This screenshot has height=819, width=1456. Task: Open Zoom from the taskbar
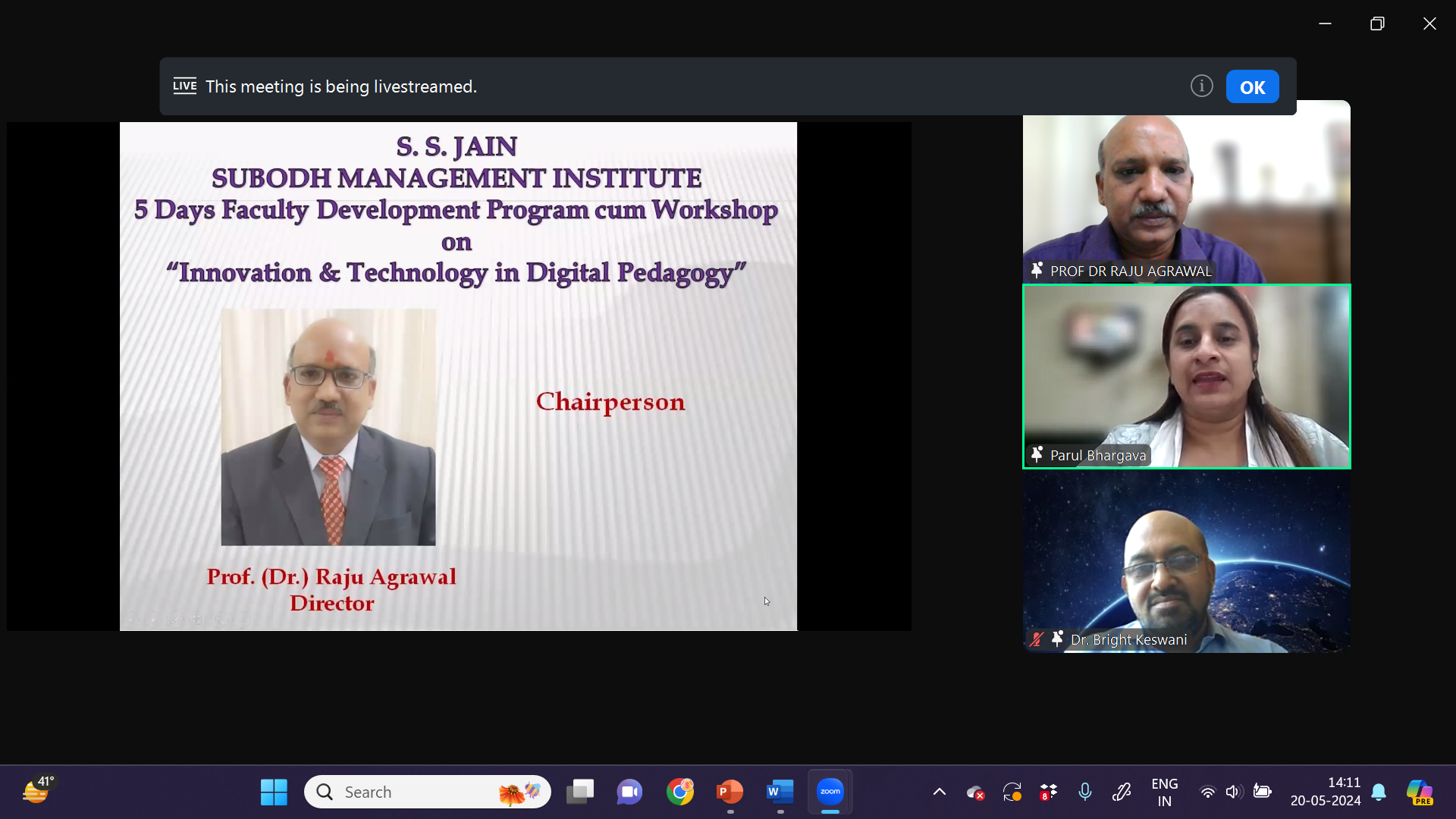[x=830, y=792]
